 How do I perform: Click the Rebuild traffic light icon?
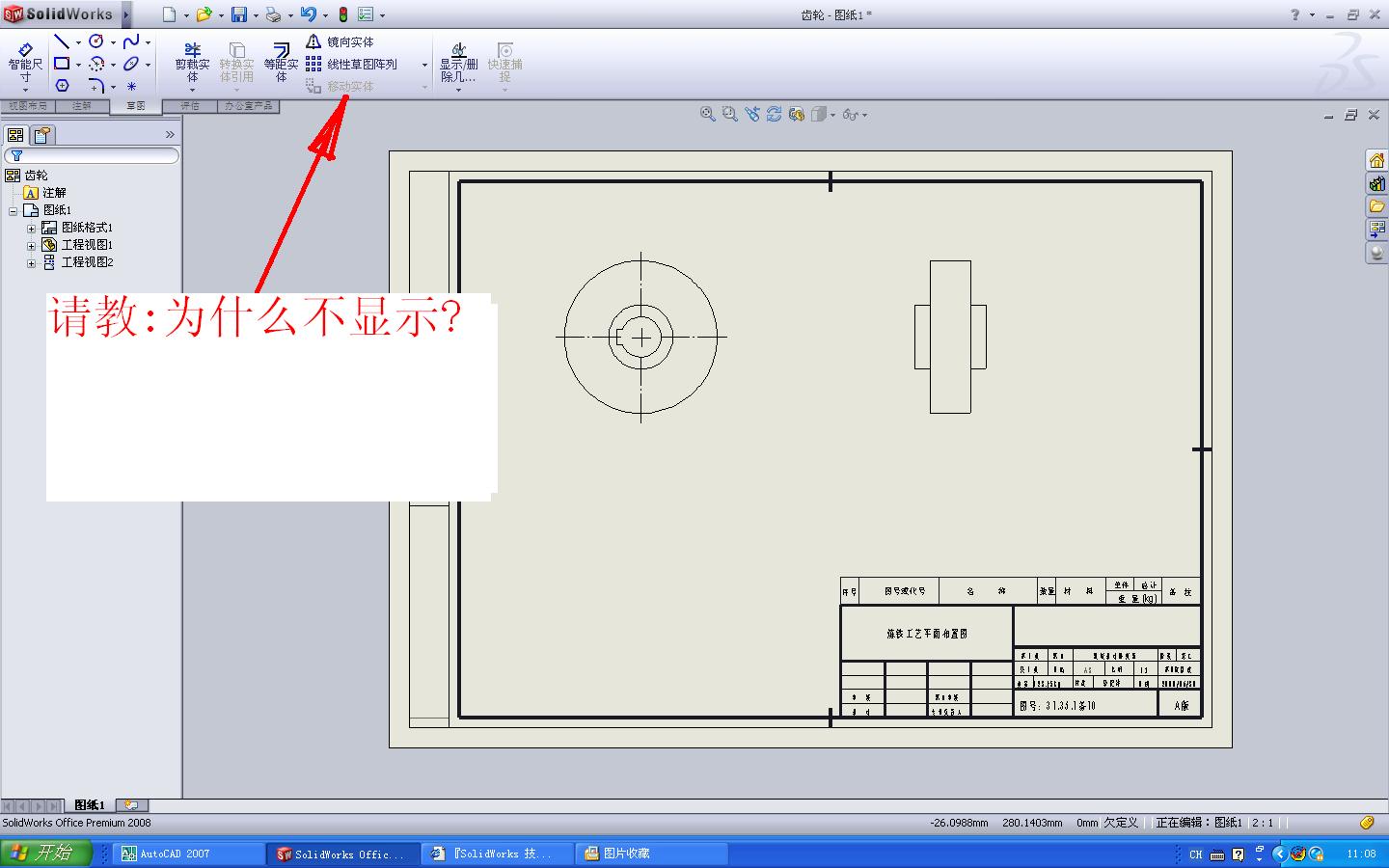[x=342, y=14]
